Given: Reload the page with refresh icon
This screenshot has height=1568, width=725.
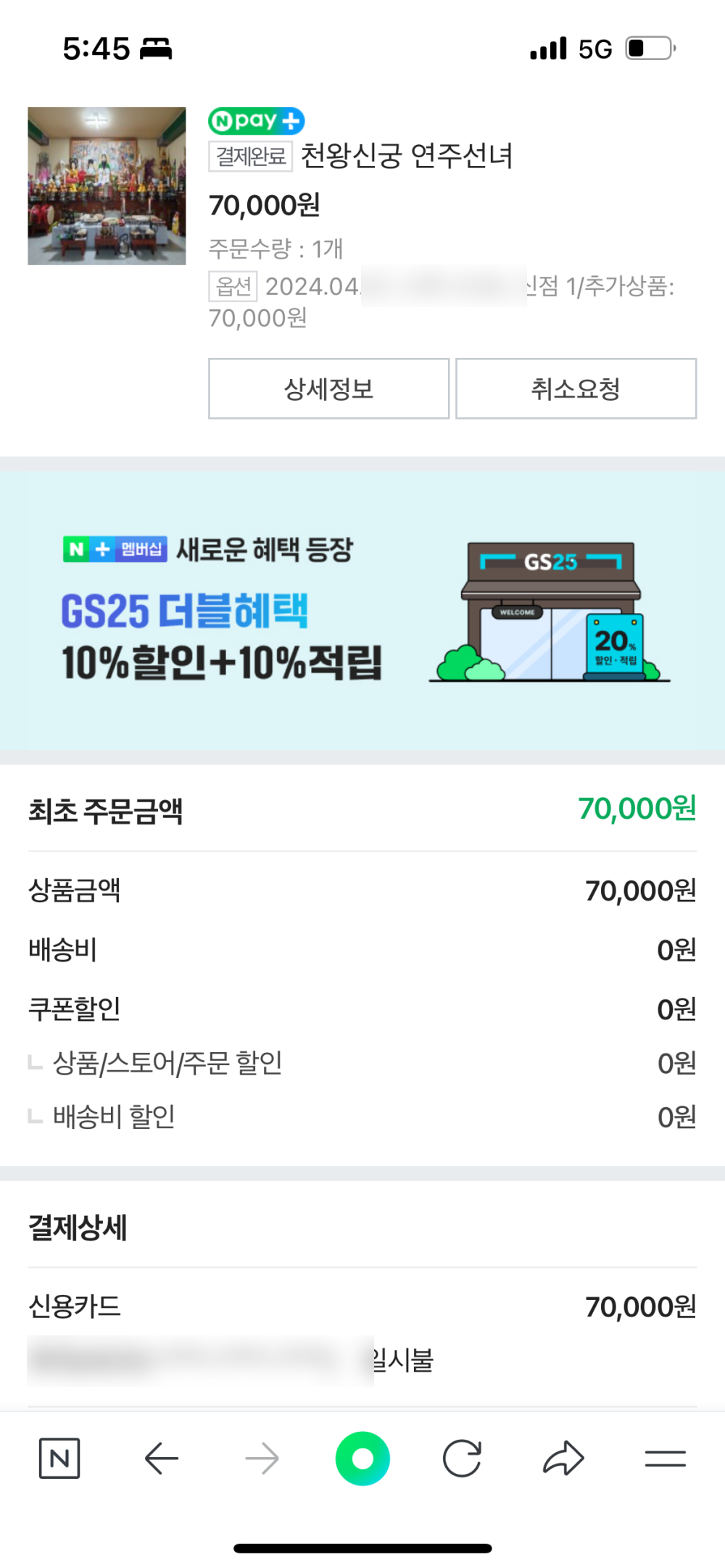Looking at the screenshot, I should click(462, 1458).
